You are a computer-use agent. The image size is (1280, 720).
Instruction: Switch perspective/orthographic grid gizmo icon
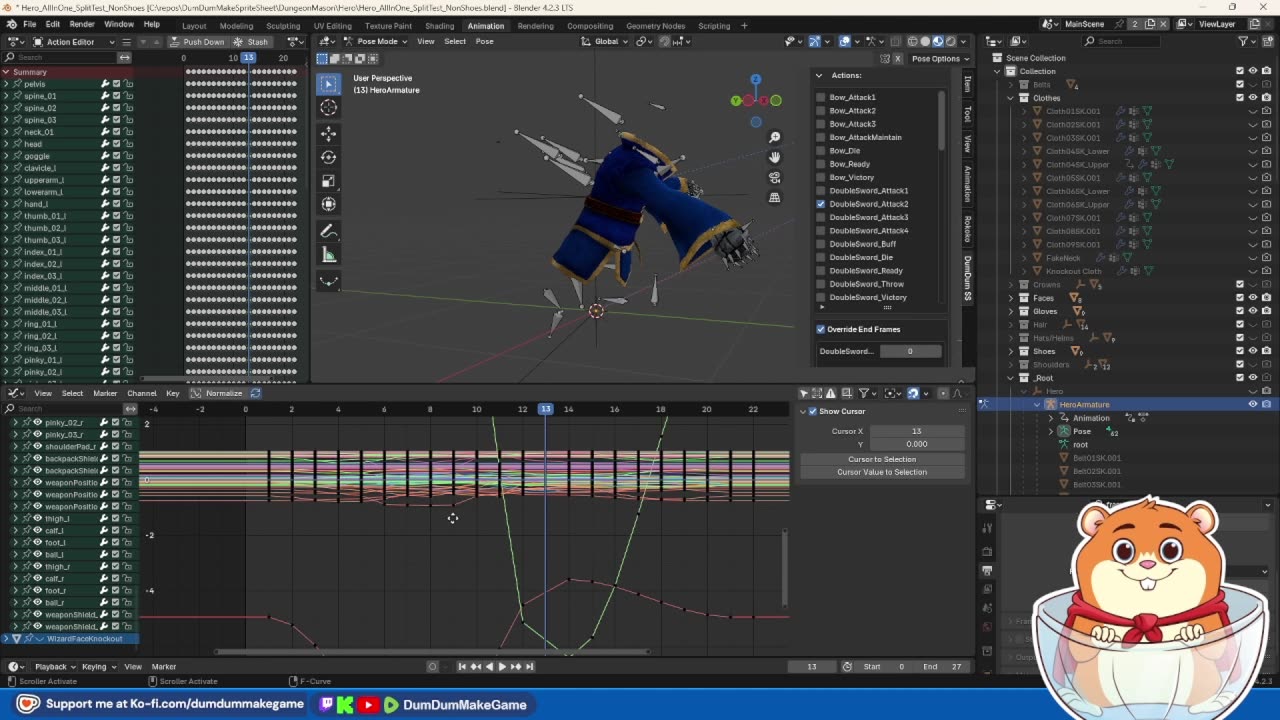[775, 197]
